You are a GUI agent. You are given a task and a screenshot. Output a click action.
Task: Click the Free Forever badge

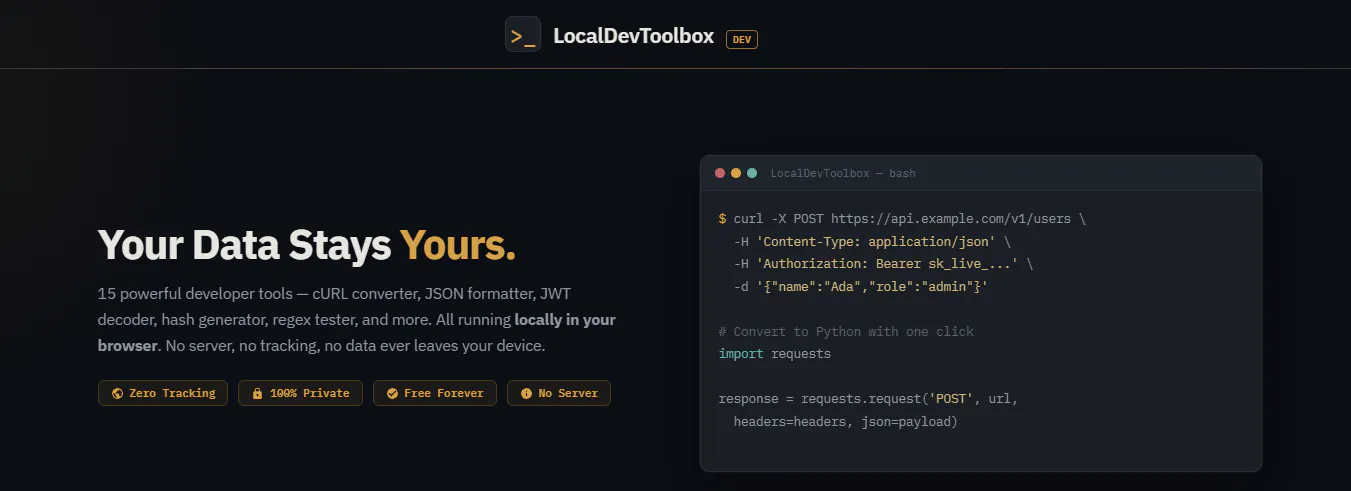(435, 393)
